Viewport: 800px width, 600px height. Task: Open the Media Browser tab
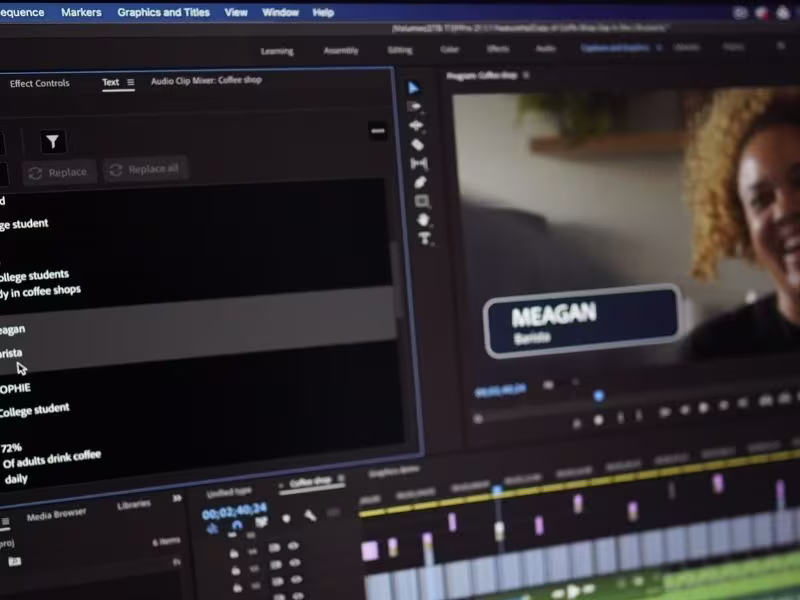click(x=56, y=515)
